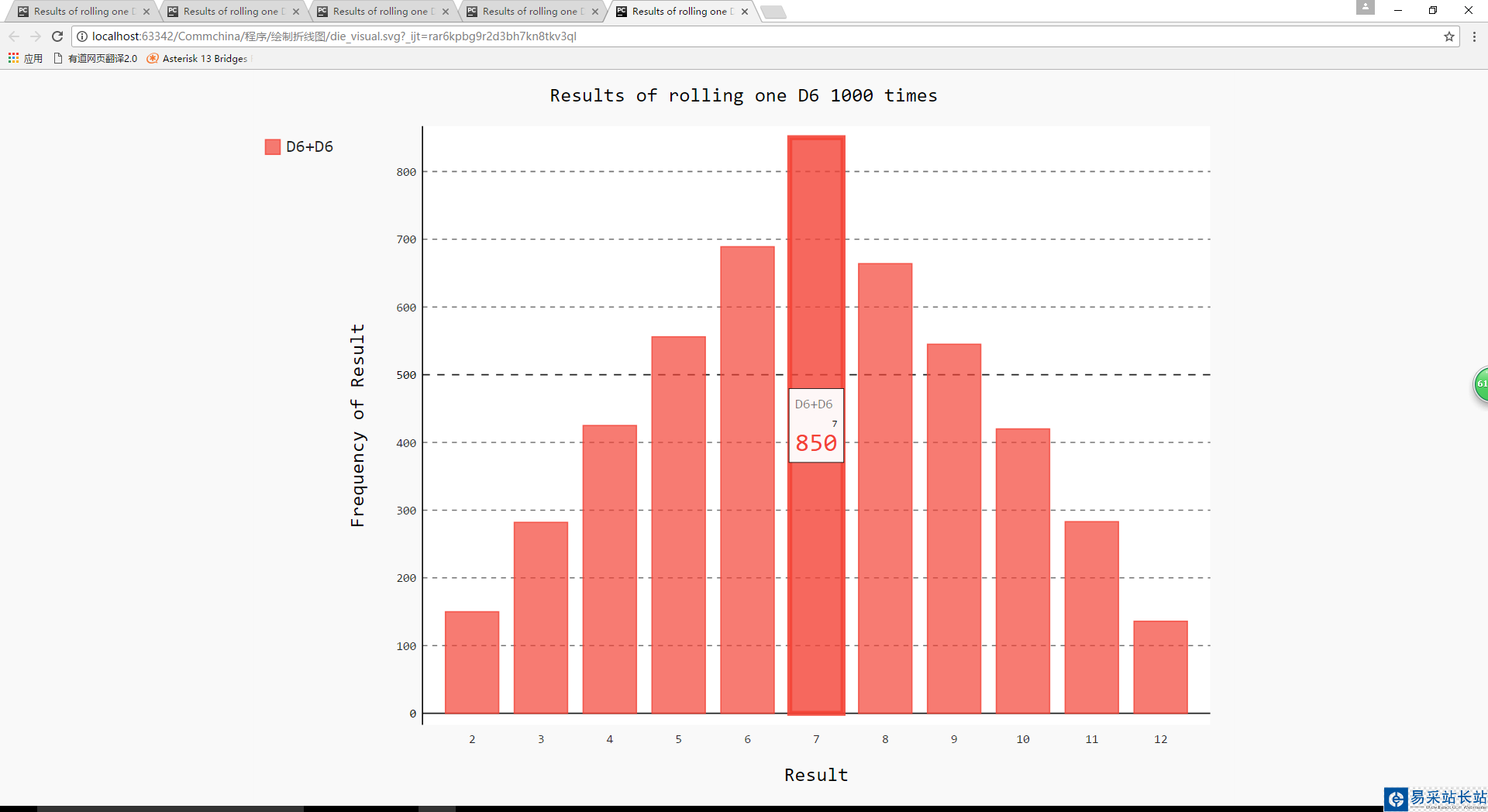Viewport: 1488px width, 812px height.
Task: Click the x-axis label '6'
Action: click(748, 739)
